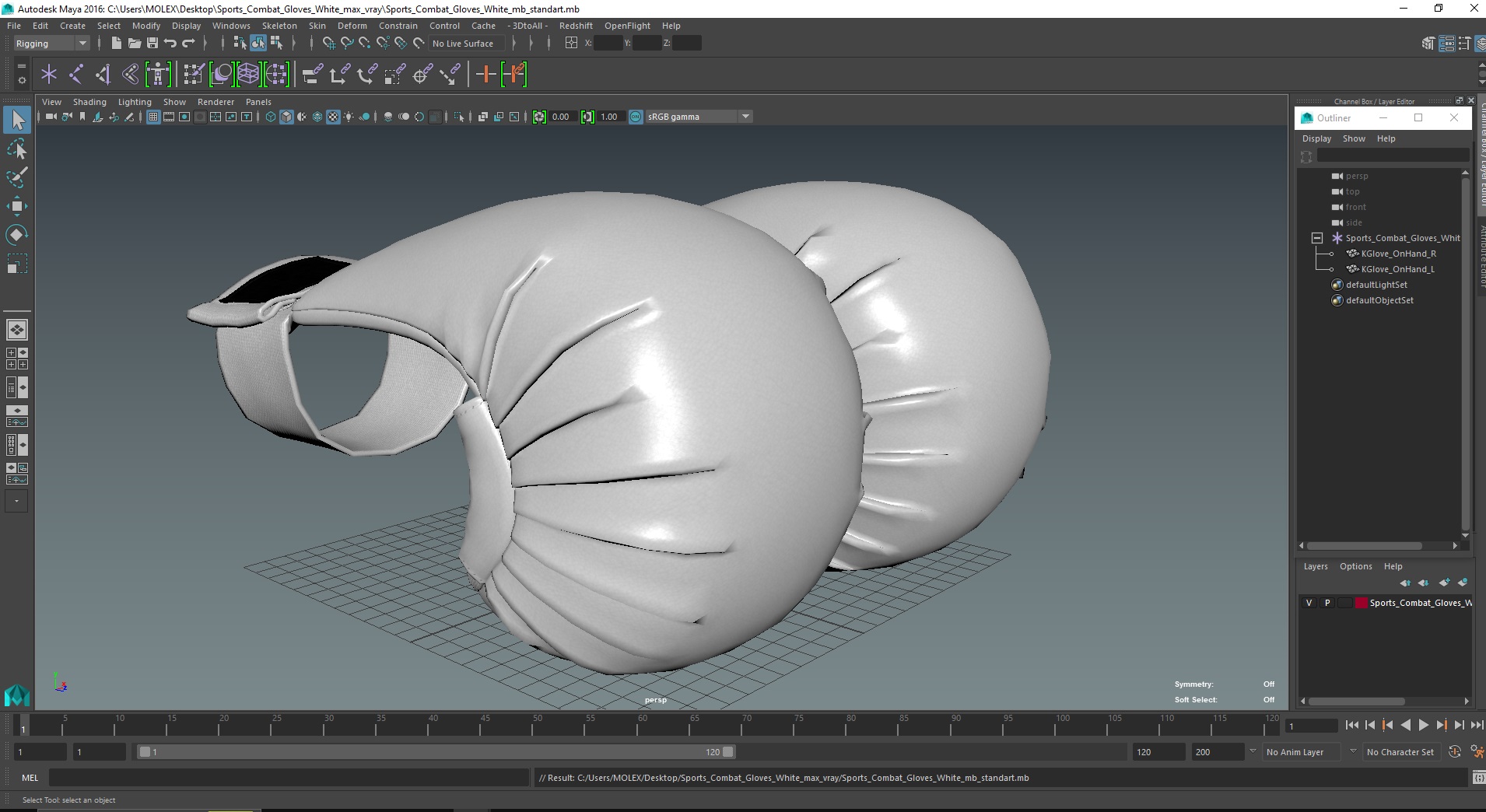Undo the last action
The height and width of the screenshot is (812, 1486).
coord(170,44)
